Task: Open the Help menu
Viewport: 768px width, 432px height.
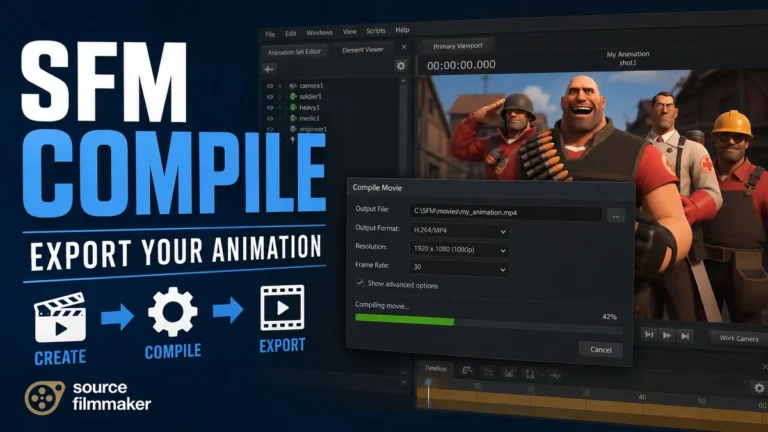Action: click(402, 29)
